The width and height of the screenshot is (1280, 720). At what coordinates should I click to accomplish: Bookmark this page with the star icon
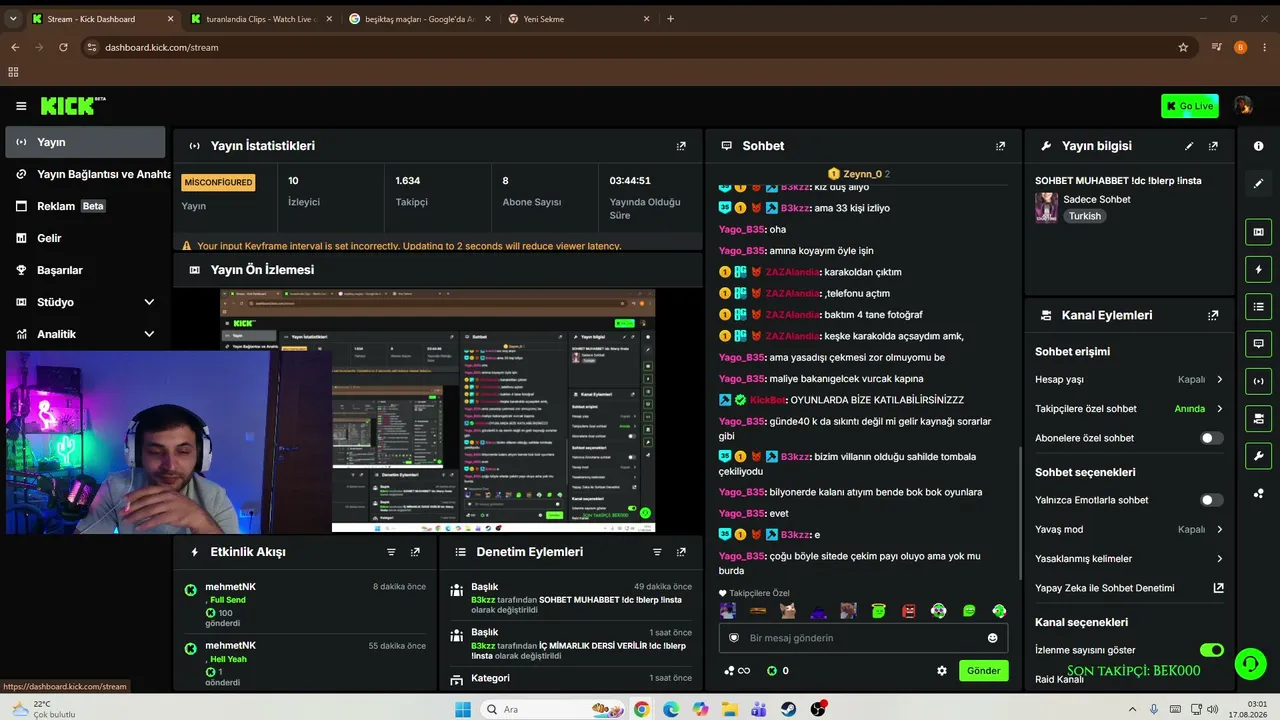(1183, 47)
